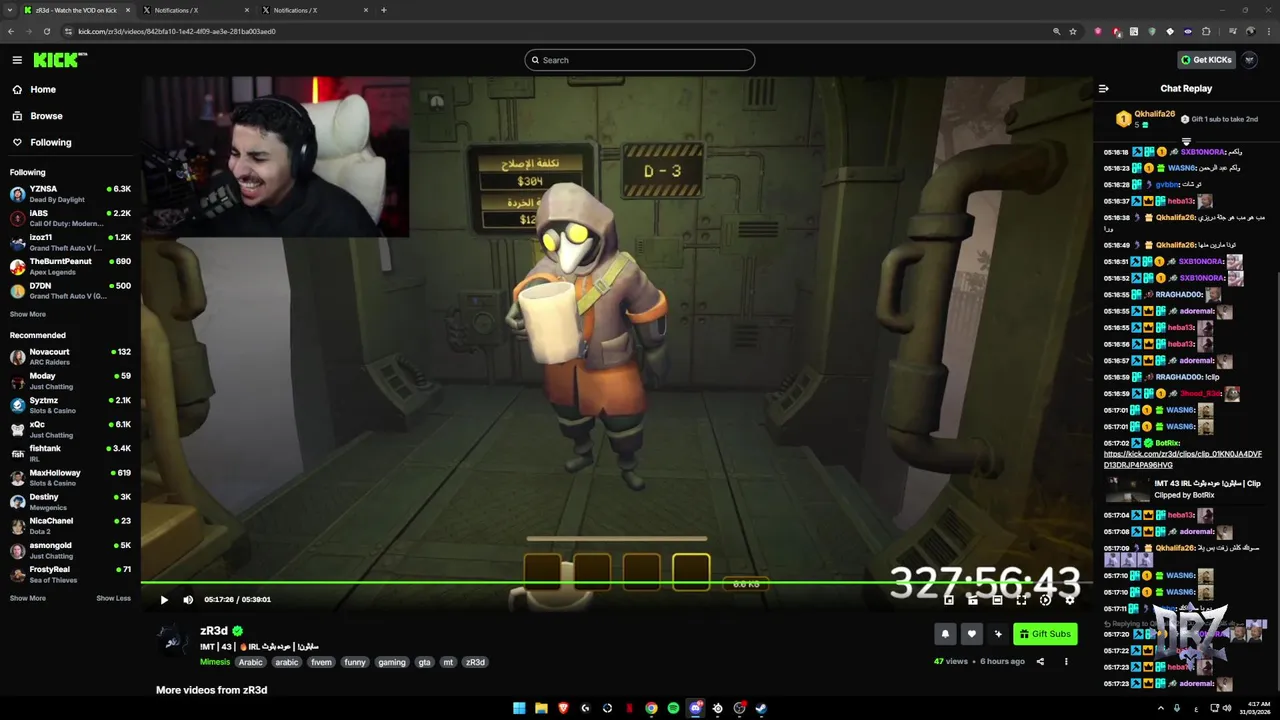This screenshot has width=1280, height=720.
Task: Click the Kick search field
Action: pyautogui.click(x=639, y=60)
